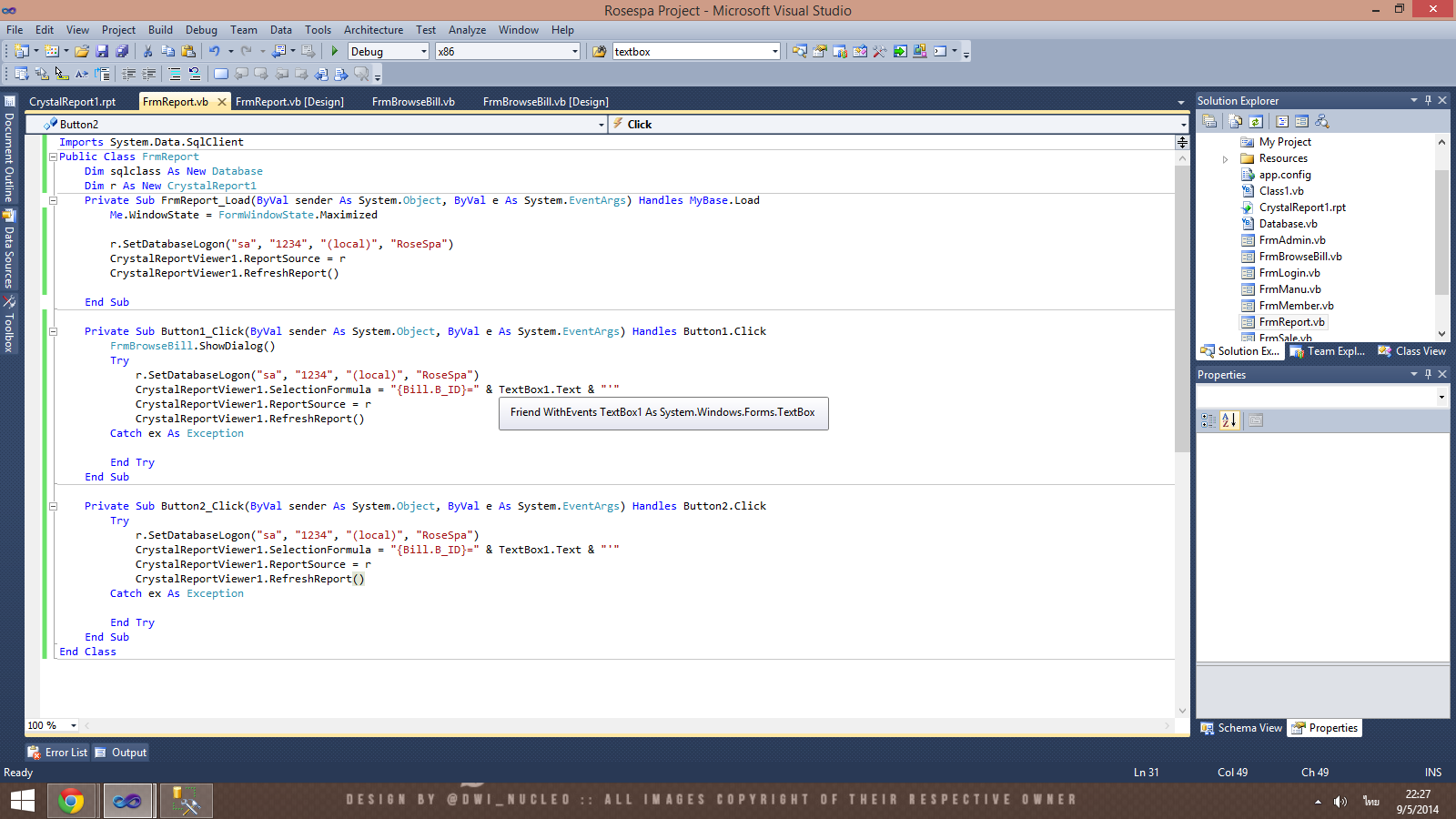1456x819 pixels.
Task: Toggle a bookmark on the current line
Action: click(x=221, y=74)
